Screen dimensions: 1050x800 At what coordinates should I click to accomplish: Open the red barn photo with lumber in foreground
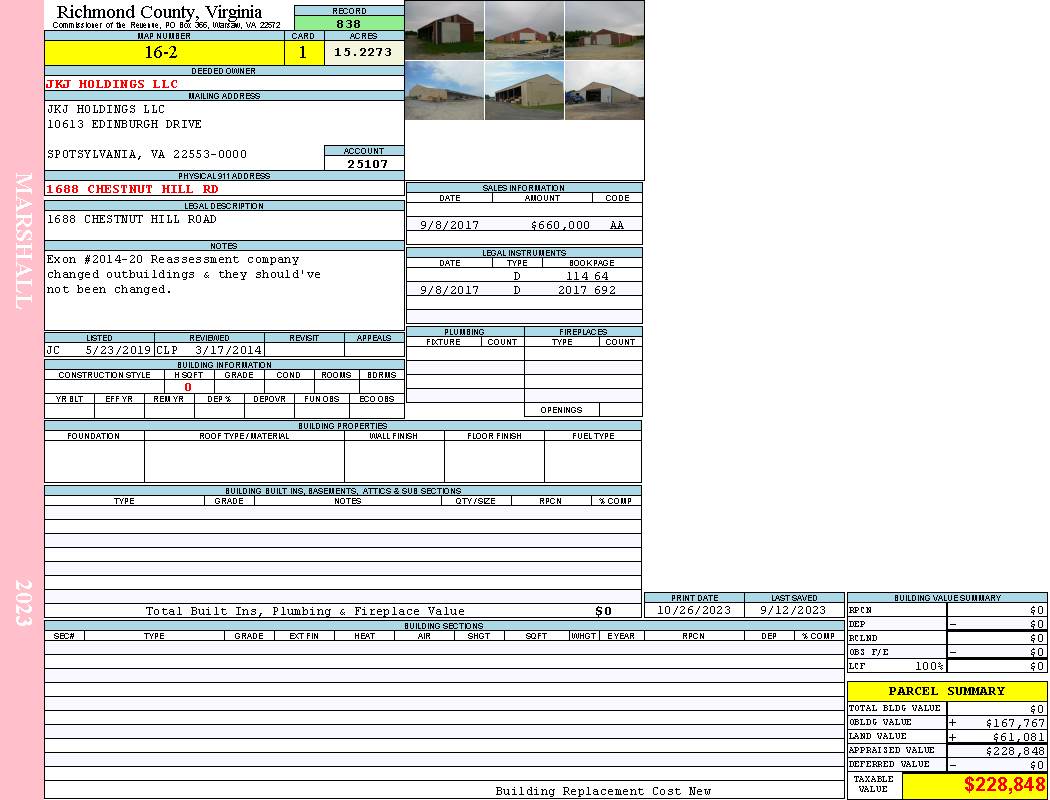pos(524,30)
